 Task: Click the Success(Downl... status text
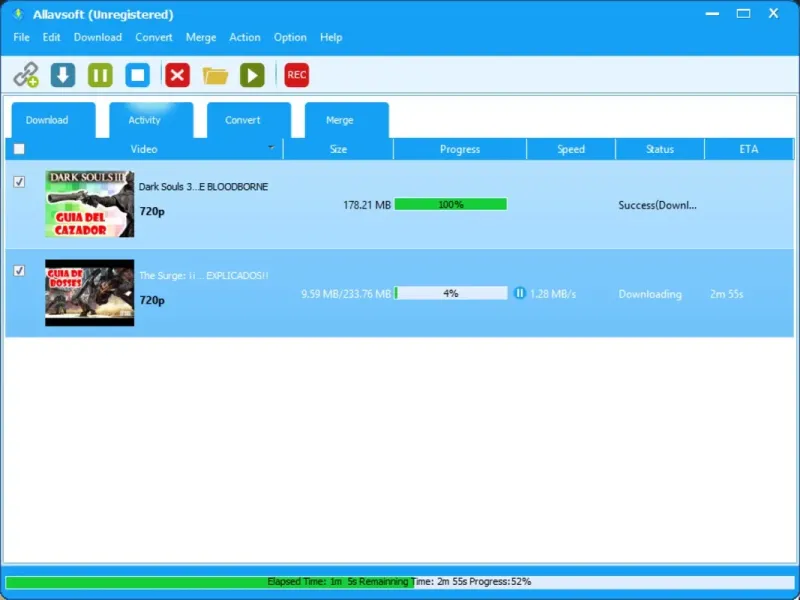(x=657, y=205)
